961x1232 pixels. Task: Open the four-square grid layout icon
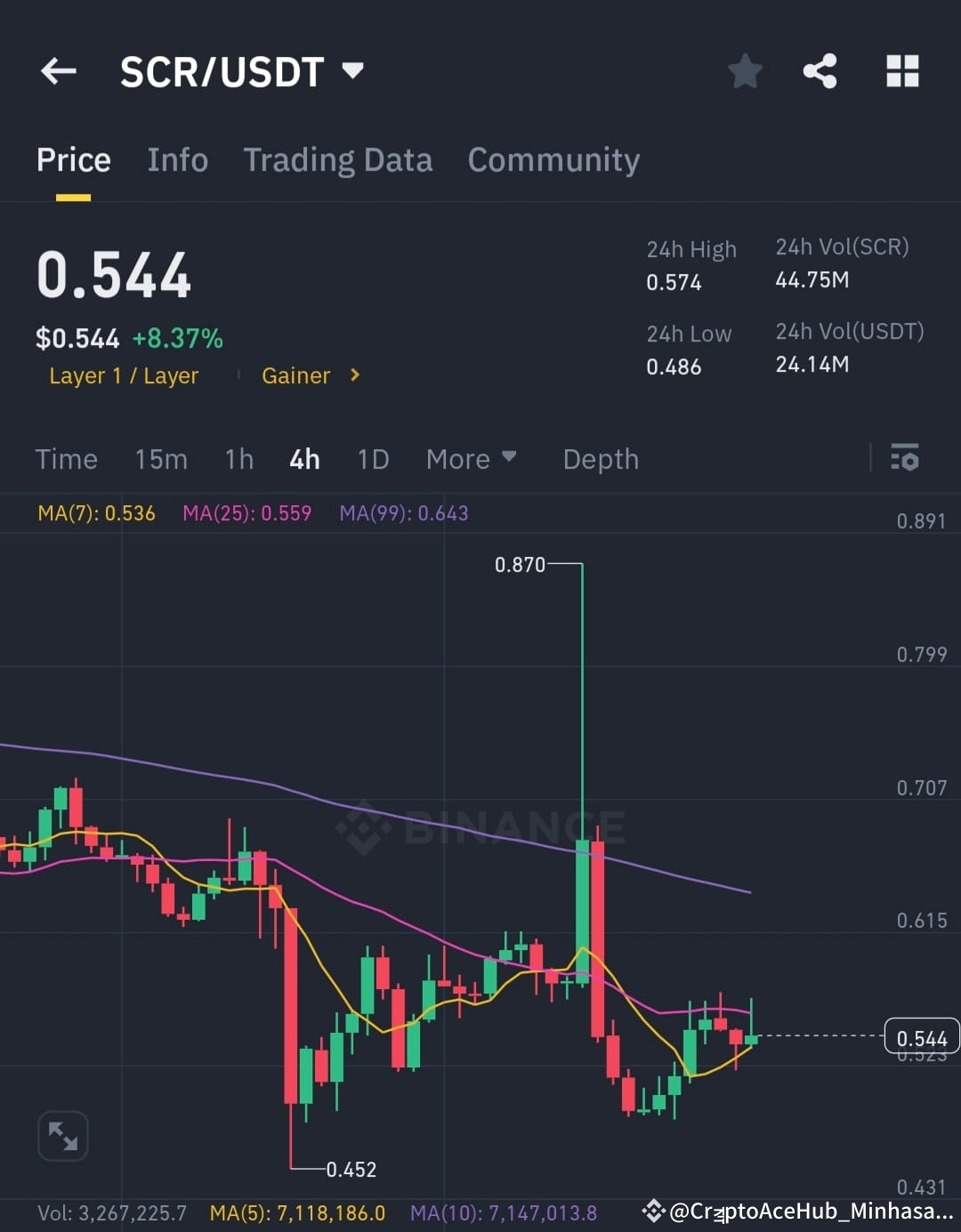coord(902,71)
